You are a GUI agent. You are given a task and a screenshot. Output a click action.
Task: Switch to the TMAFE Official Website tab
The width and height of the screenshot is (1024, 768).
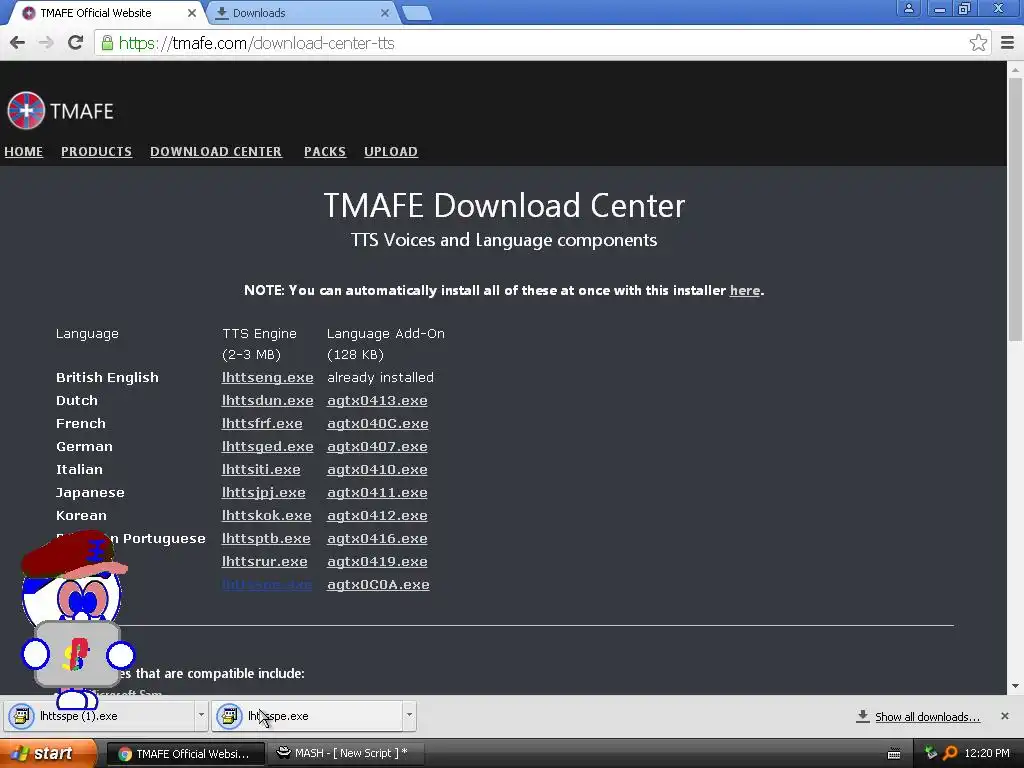104,13
